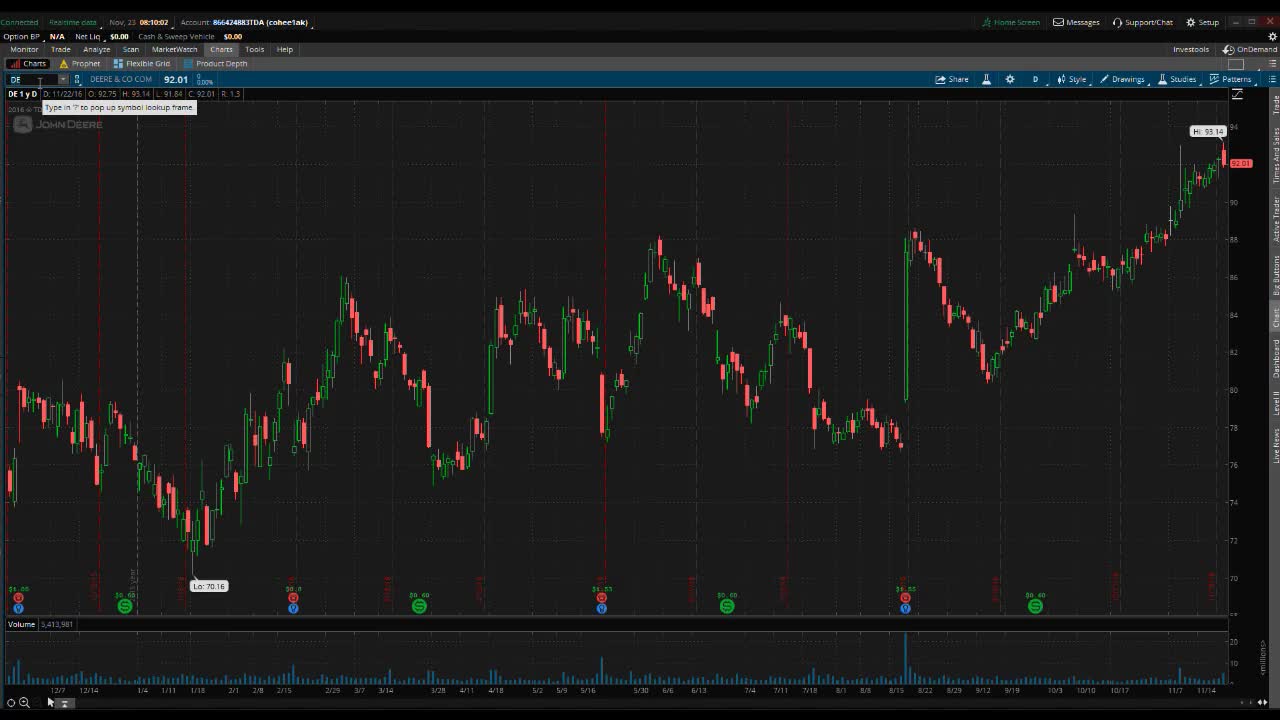Change the D timeframe aggregation dropdown
Image resolution: width=1280 pixels, height=720 pixels.
coord(1035,79)
